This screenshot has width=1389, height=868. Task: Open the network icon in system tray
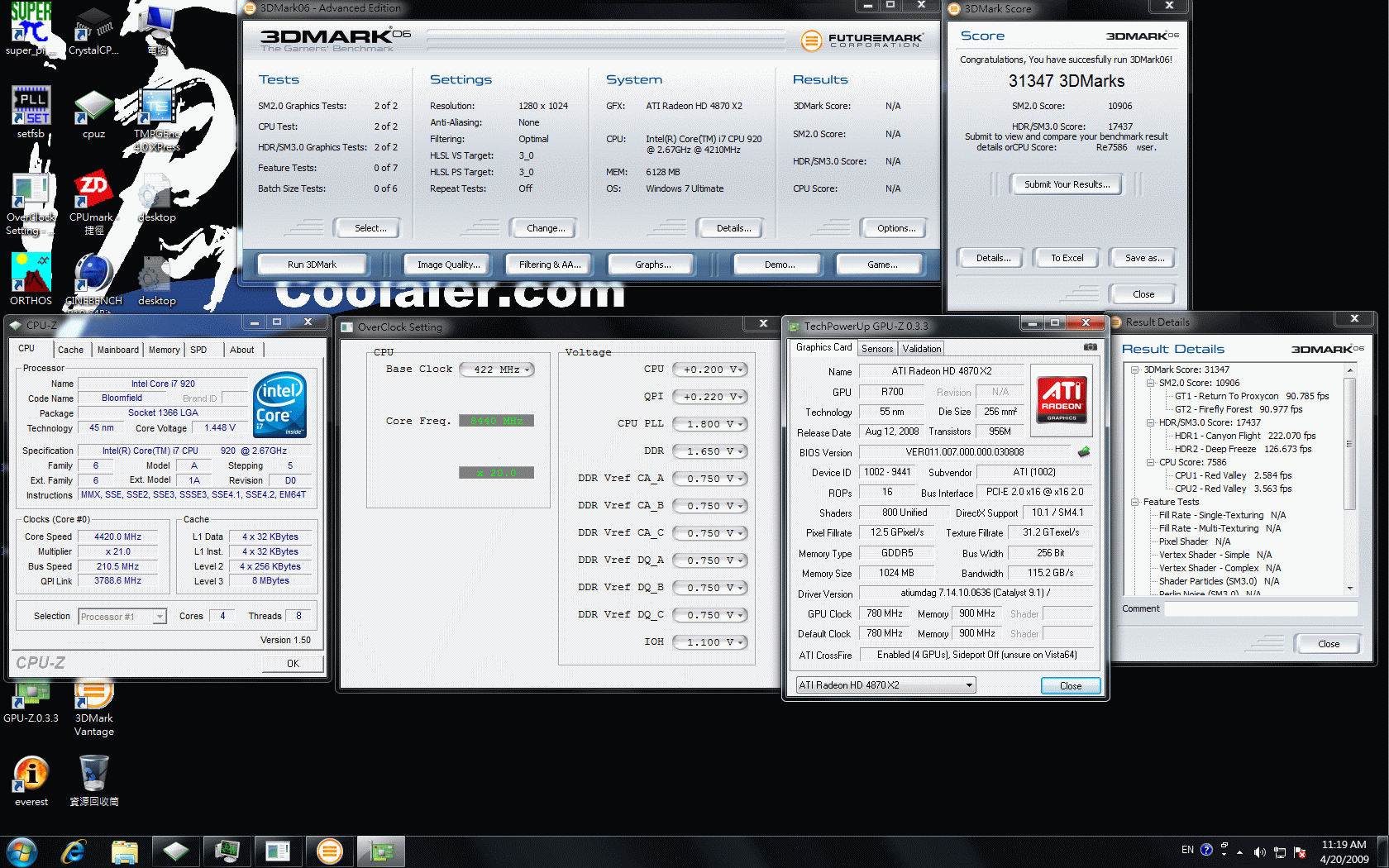[1280, 851]
